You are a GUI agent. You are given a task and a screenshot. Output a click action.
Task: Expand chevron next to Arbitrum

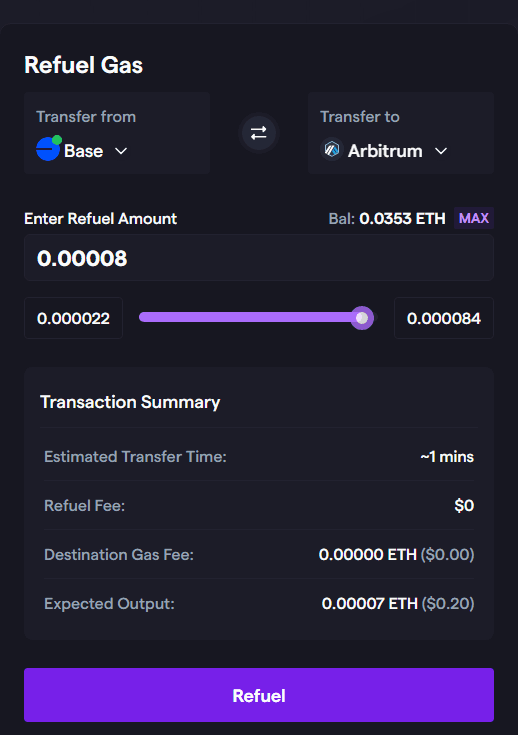[441, 151]
